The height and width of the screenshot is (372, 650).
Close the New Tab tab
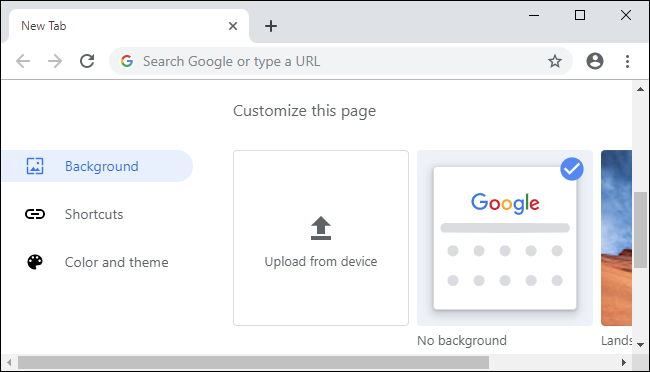point(233,26)
